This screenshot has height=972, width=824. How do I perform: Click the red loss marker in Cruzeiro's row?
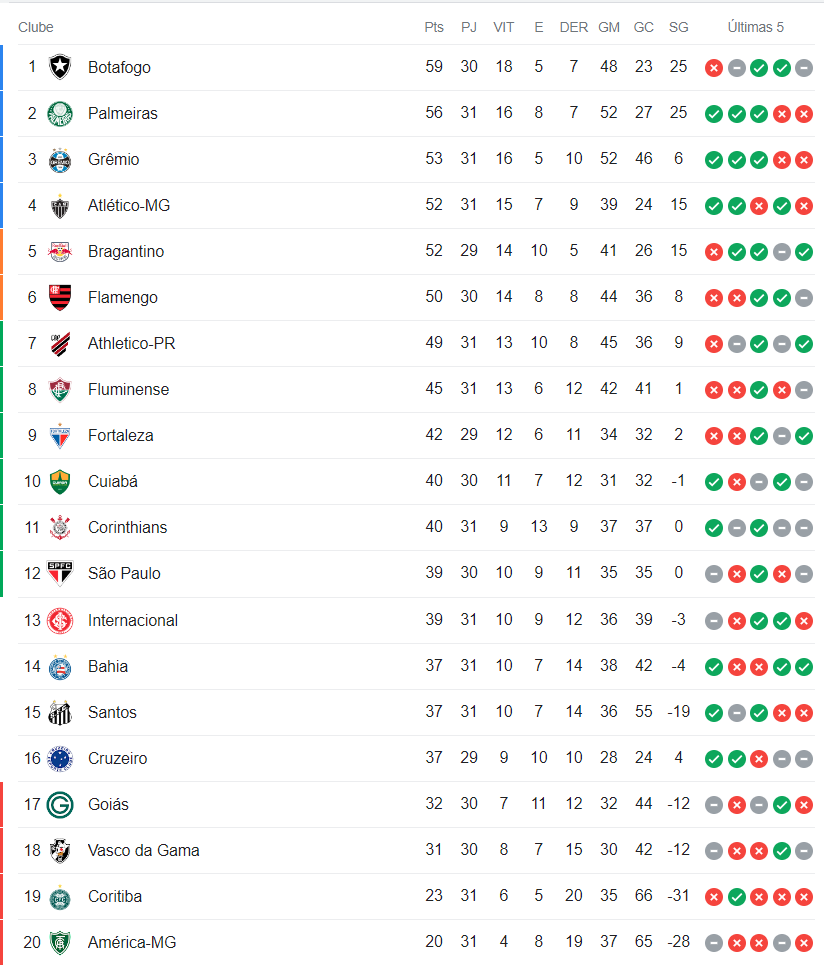pyautogui.click(x=759, y=758)
